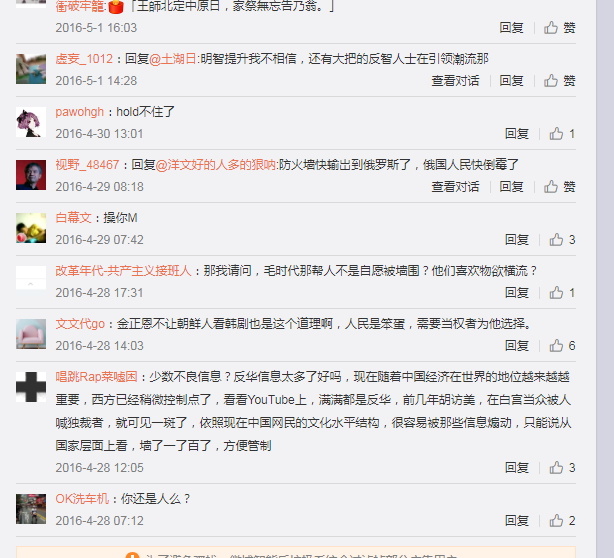
Task: Reply to 文文代go's comment
Action: click(x=516, y=346)
